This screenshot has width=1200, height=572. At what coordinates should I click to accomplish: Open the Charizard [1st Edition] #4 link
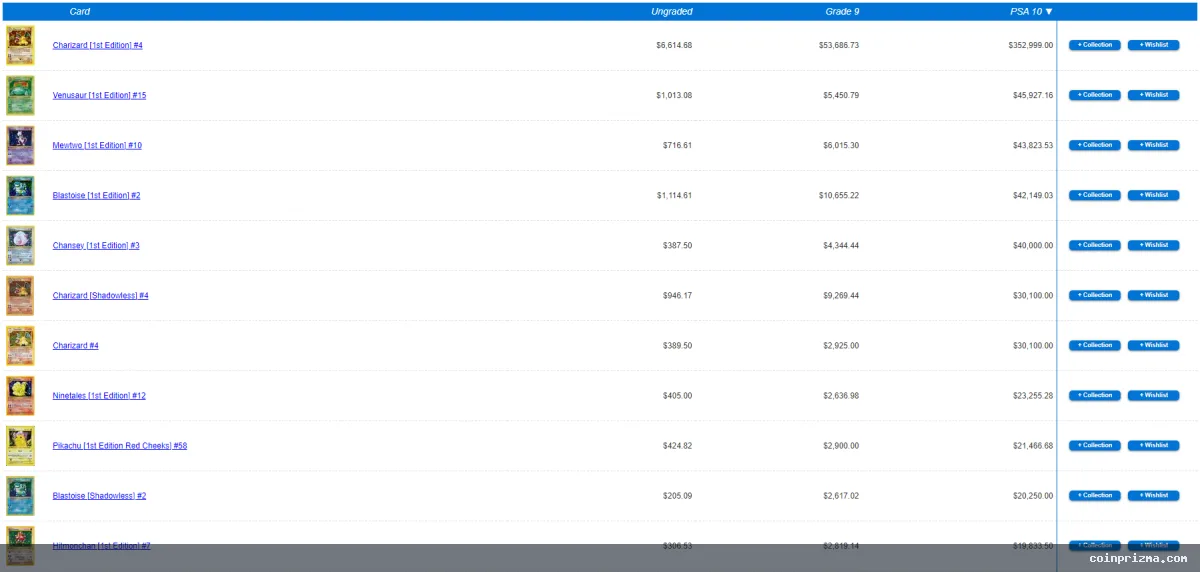[98, 46]
